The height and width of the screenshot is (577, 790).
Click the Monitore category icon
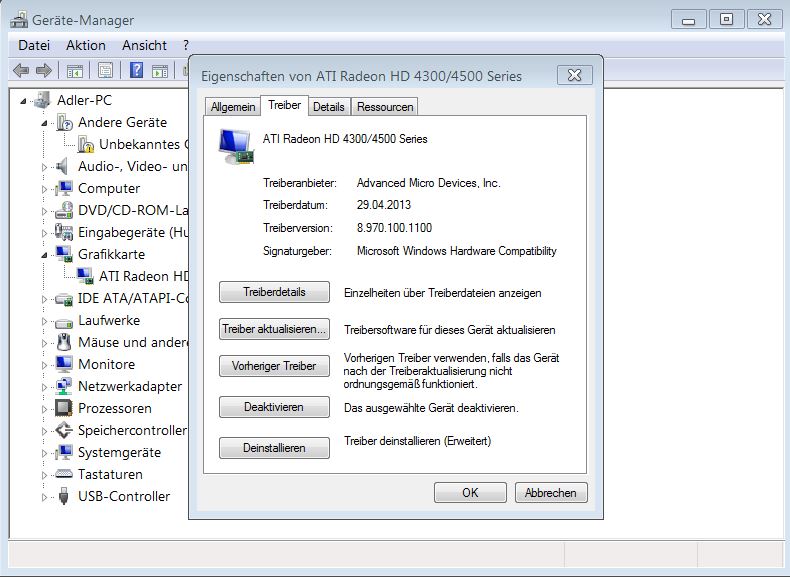click(64, 364)
